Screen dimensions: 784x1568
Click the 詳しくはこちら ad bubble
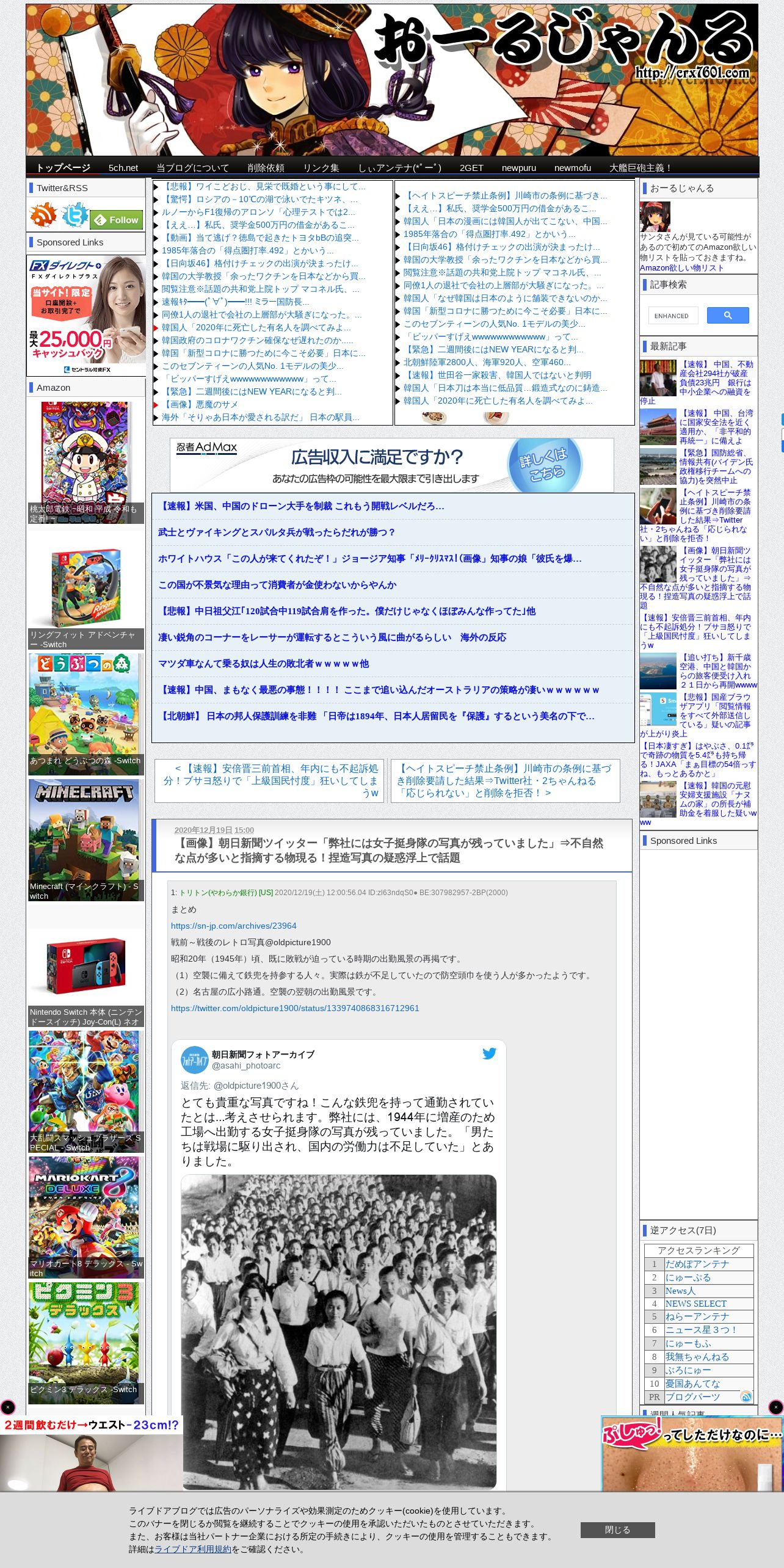point(545,465)
